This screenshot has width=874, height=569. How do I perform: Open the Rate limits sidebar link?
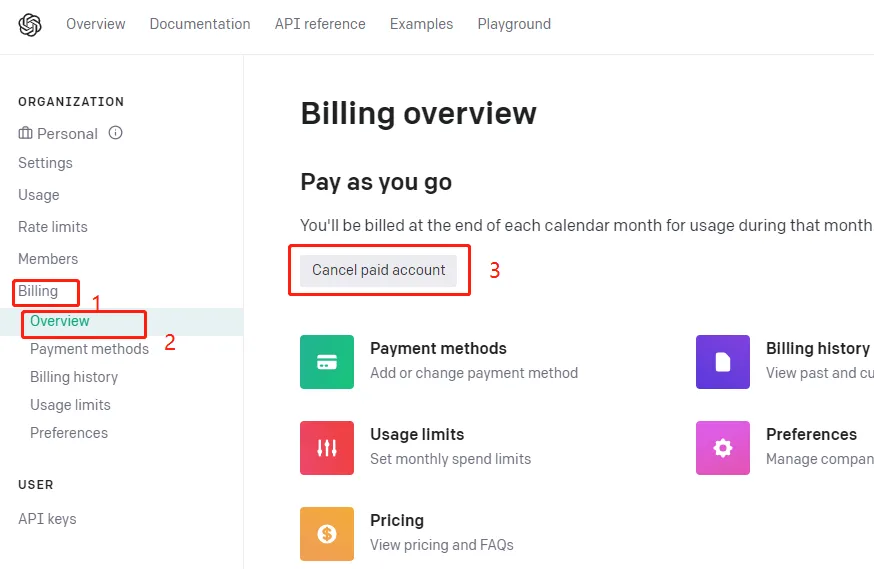tap(53, 227)
